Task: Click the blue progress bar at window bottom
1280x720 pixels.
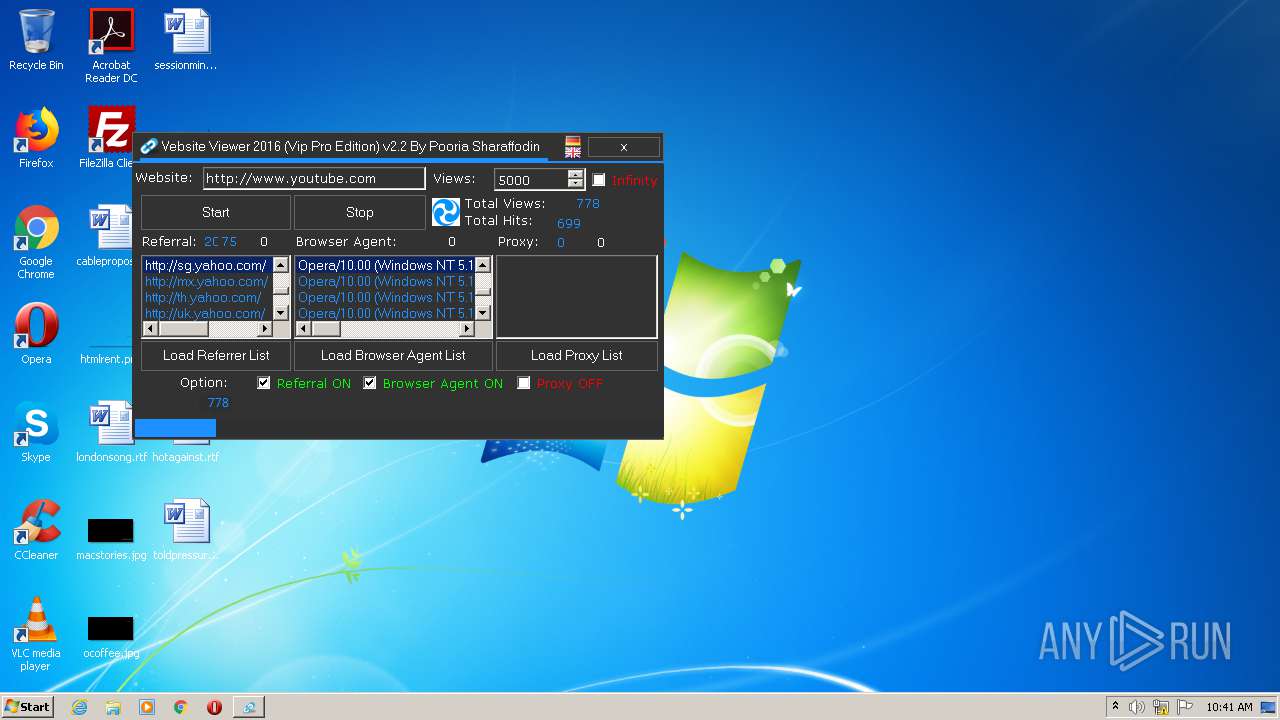Action: pyautogui.click(x=175, y=428)
